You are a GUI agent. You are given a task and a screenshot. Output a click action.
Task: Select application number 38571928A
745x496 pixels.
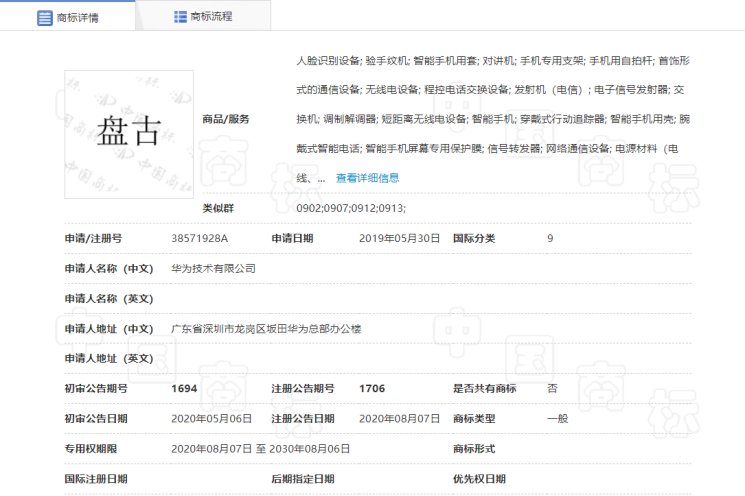pyautogui.click(x=200, y=238)
